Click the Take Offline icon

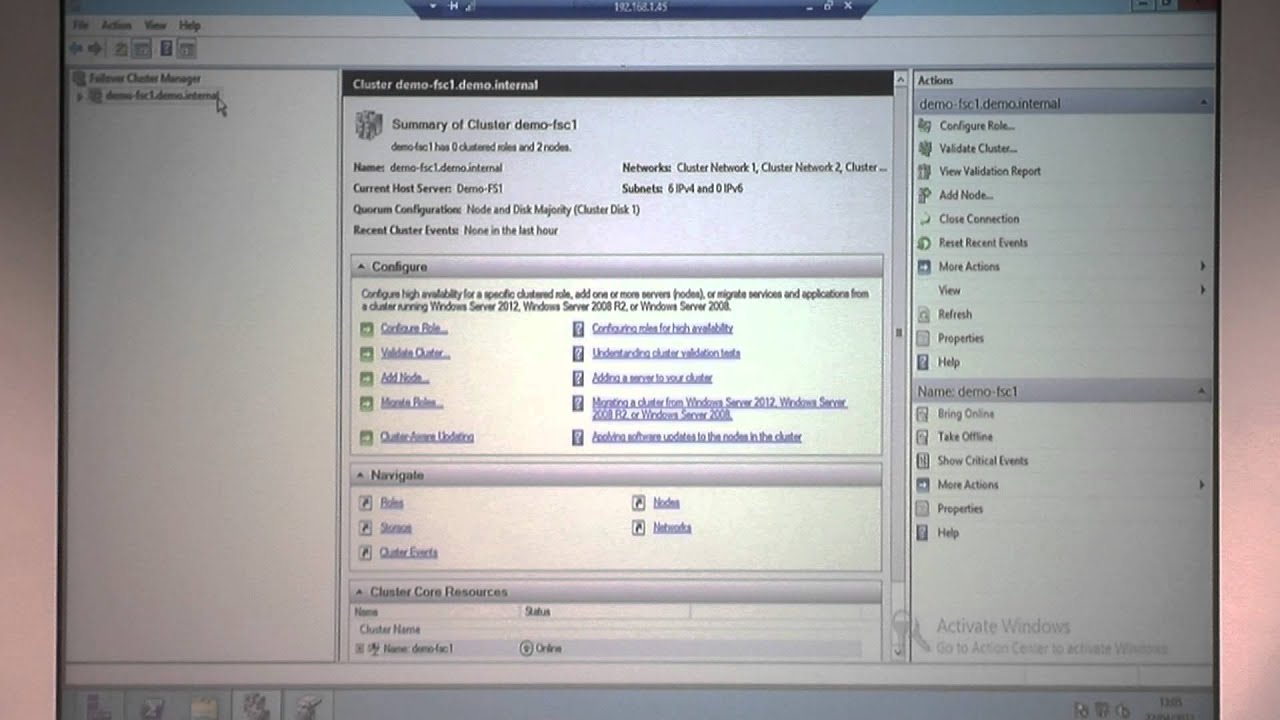[923, 437]
